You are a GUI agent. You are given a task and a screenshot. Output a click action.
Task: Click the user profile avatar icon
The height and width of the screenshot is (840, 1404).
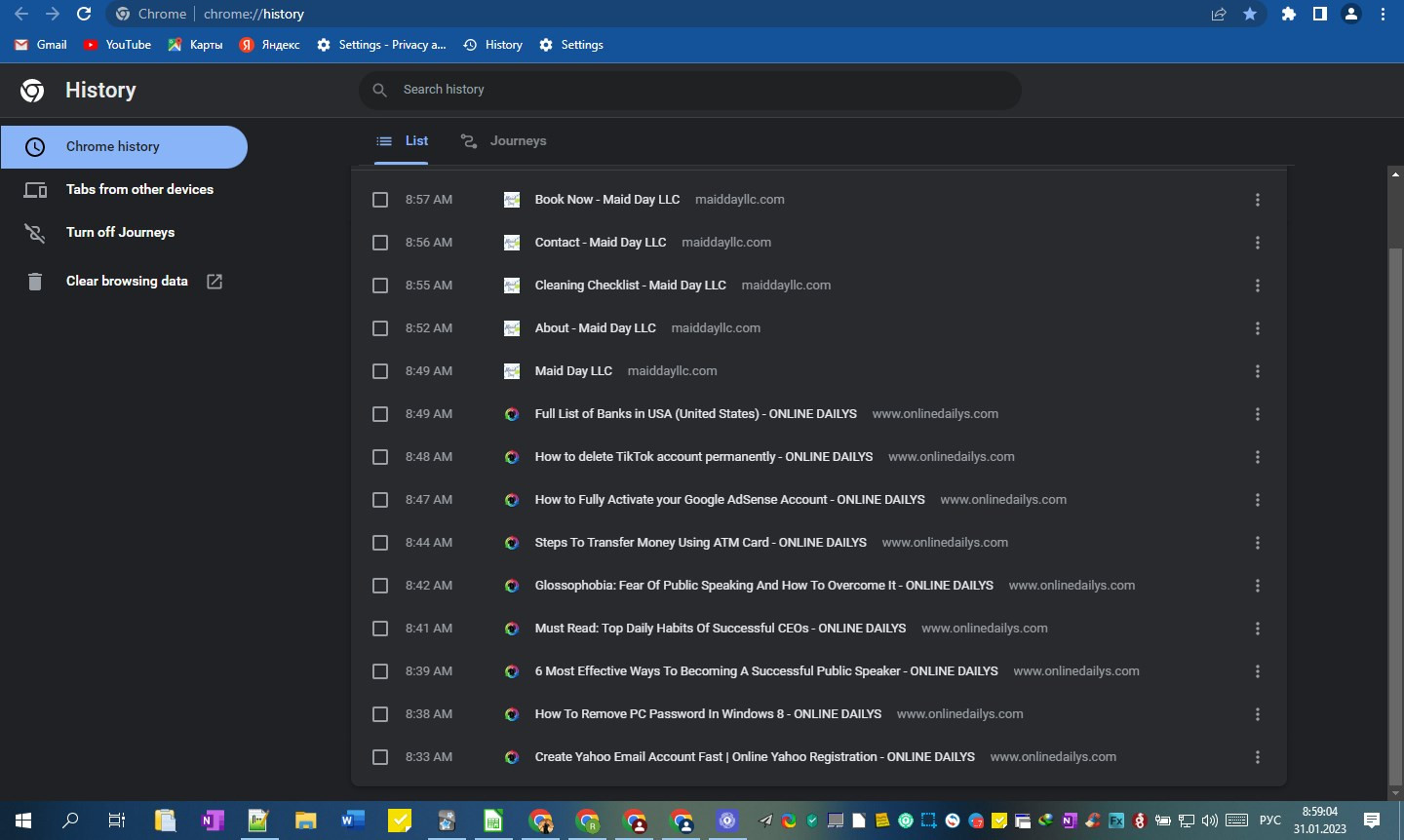1351,14
